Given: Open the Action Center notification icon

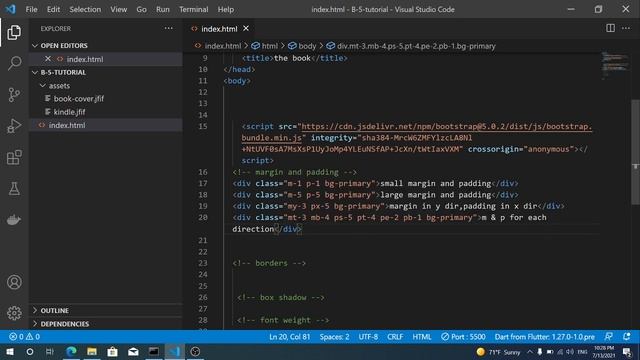Looking at the screenshot, I should point(627,352).
